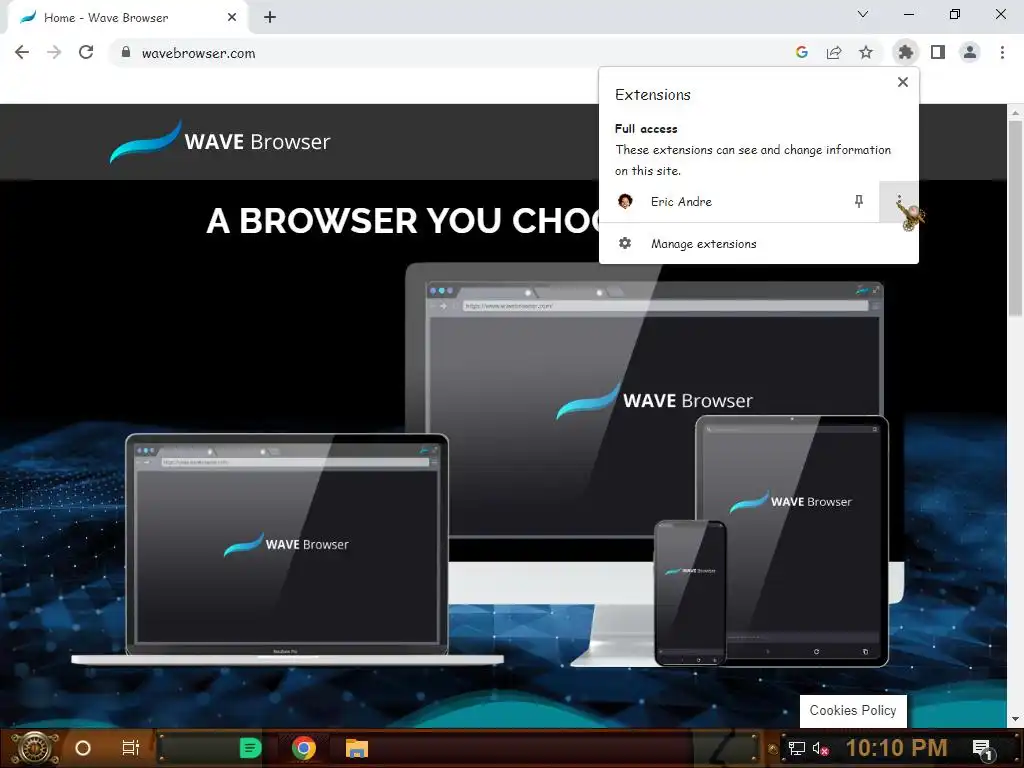Close the Extensions popup

pos(903,82)
